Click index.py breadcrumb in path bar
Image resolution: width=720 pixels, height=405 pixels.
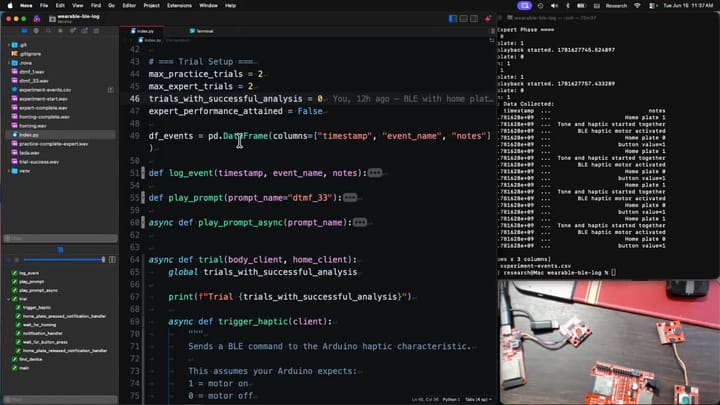tap(150, 40)
